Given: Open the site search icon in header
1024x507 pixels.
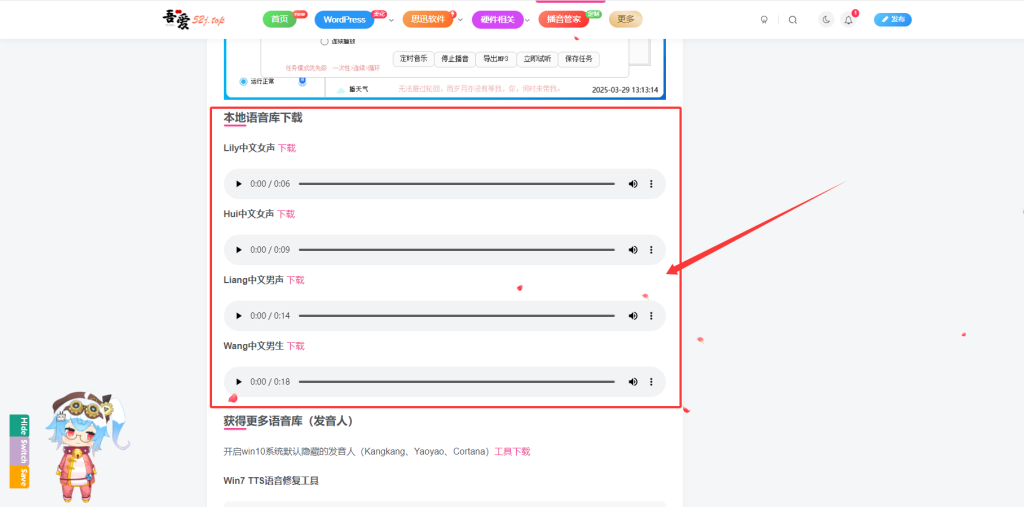Looking at the screenshot, I should click(x=793, y=19).
